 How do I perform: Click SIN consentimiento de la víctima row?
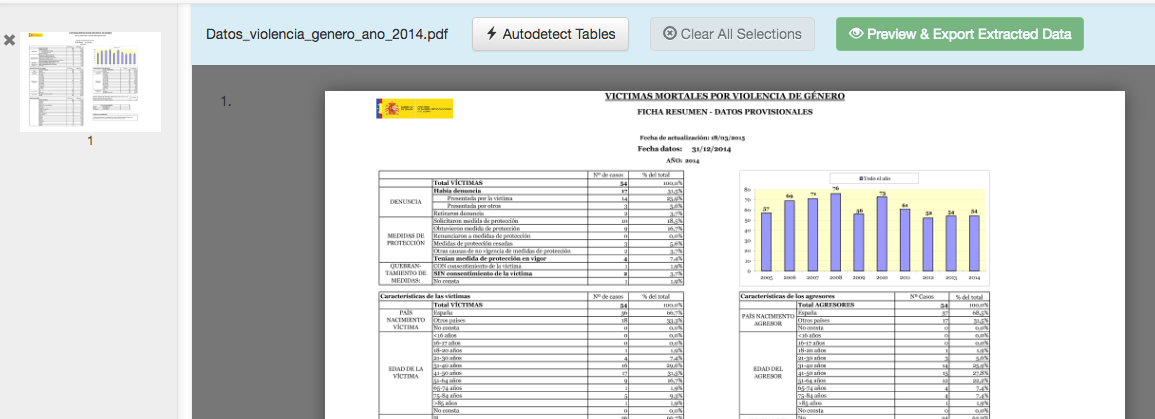[557, 273]
